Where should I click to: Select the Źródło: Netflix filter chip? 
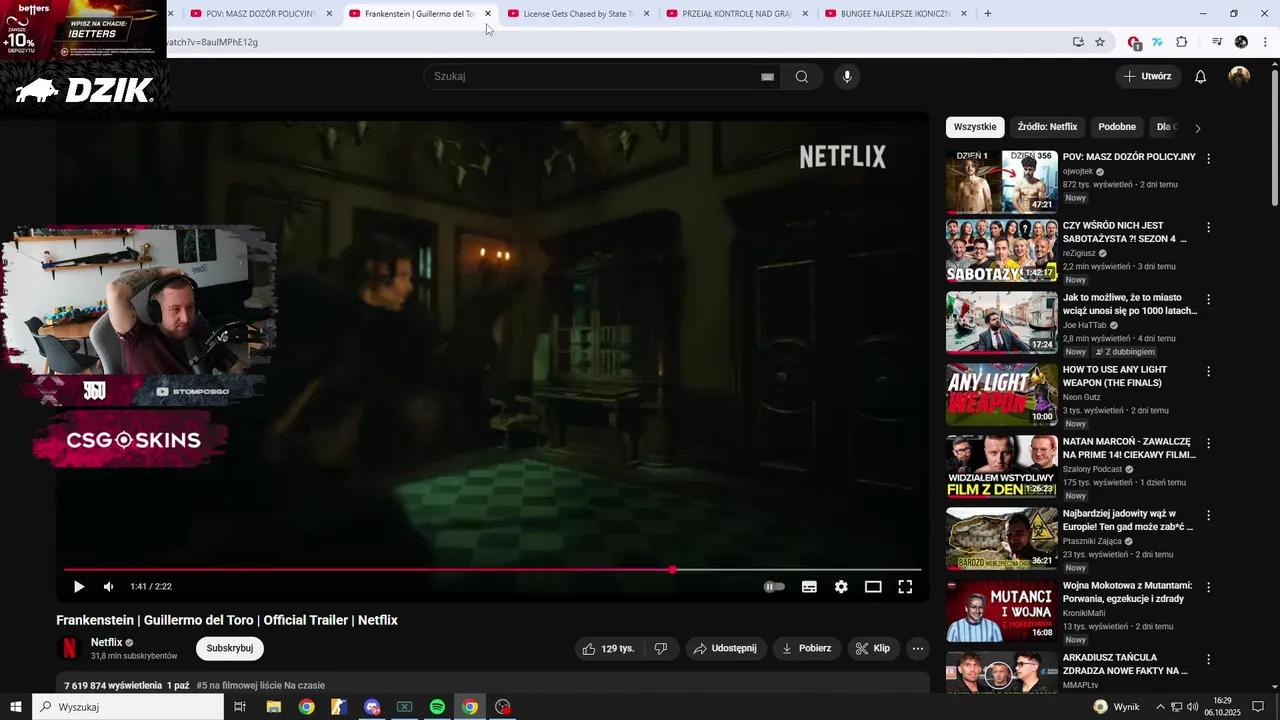pyautogui.click(x=1047, y=127)
